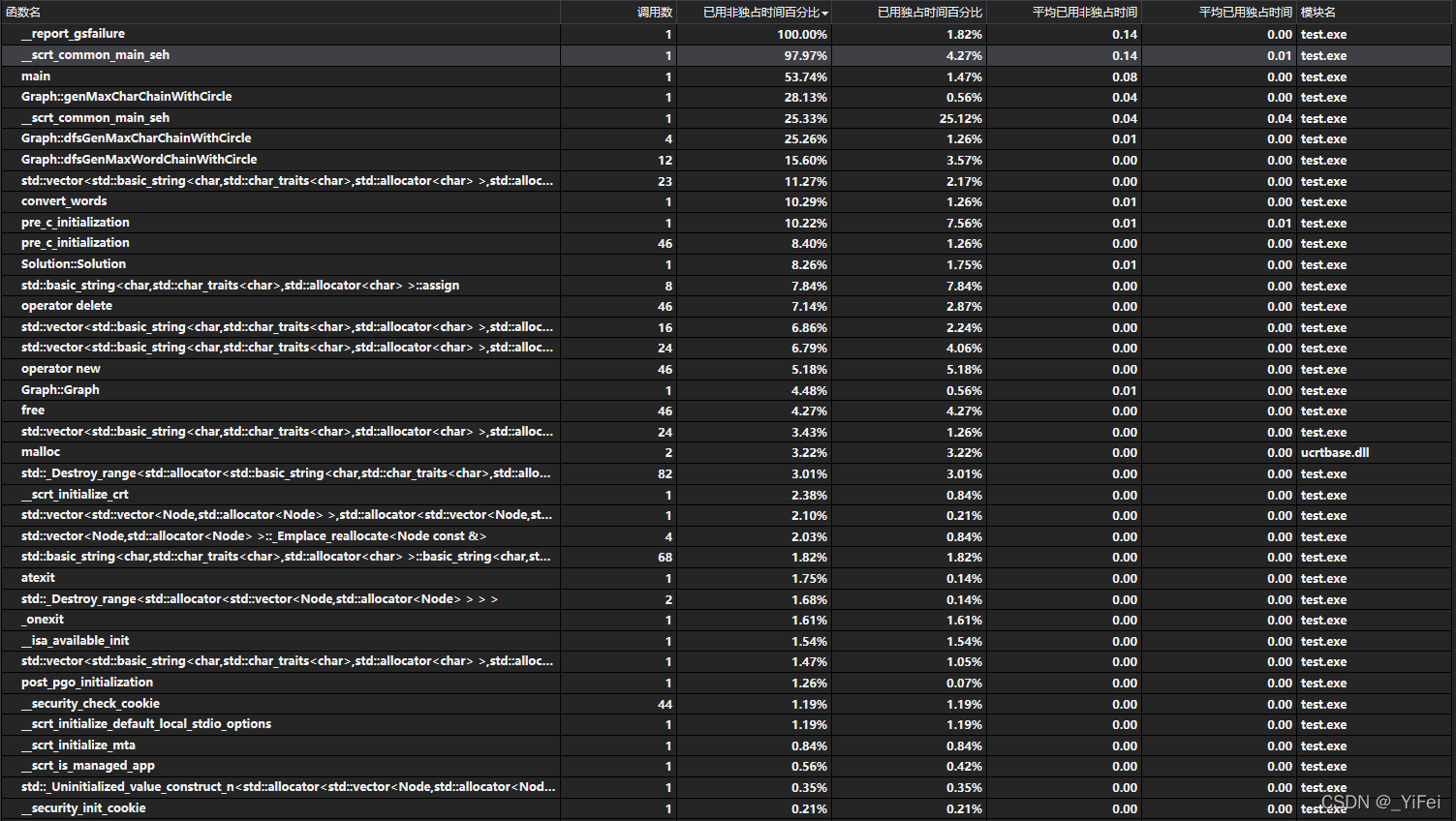
Task: Select the _Emplace_reallocate<Node const &> row
Action: pos(728,536)
